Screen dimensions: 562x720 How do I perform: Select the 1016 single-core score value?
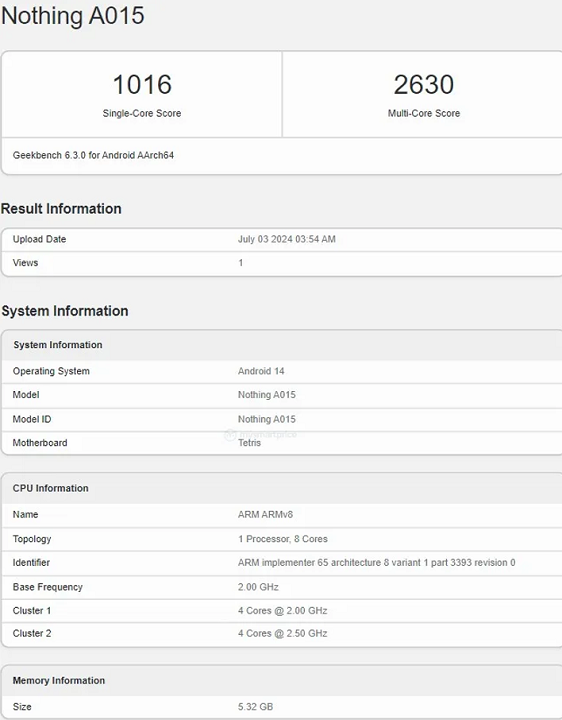pos(142,84)
